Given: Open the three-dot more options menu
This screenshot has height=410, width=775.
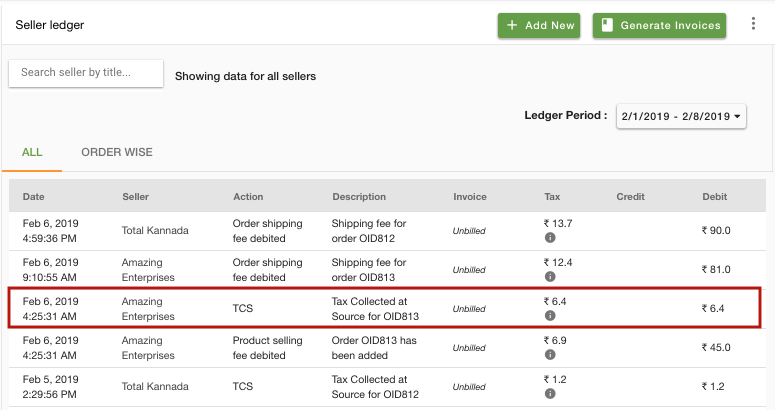Looking at the screenshot, I should [x=753, y=24].
